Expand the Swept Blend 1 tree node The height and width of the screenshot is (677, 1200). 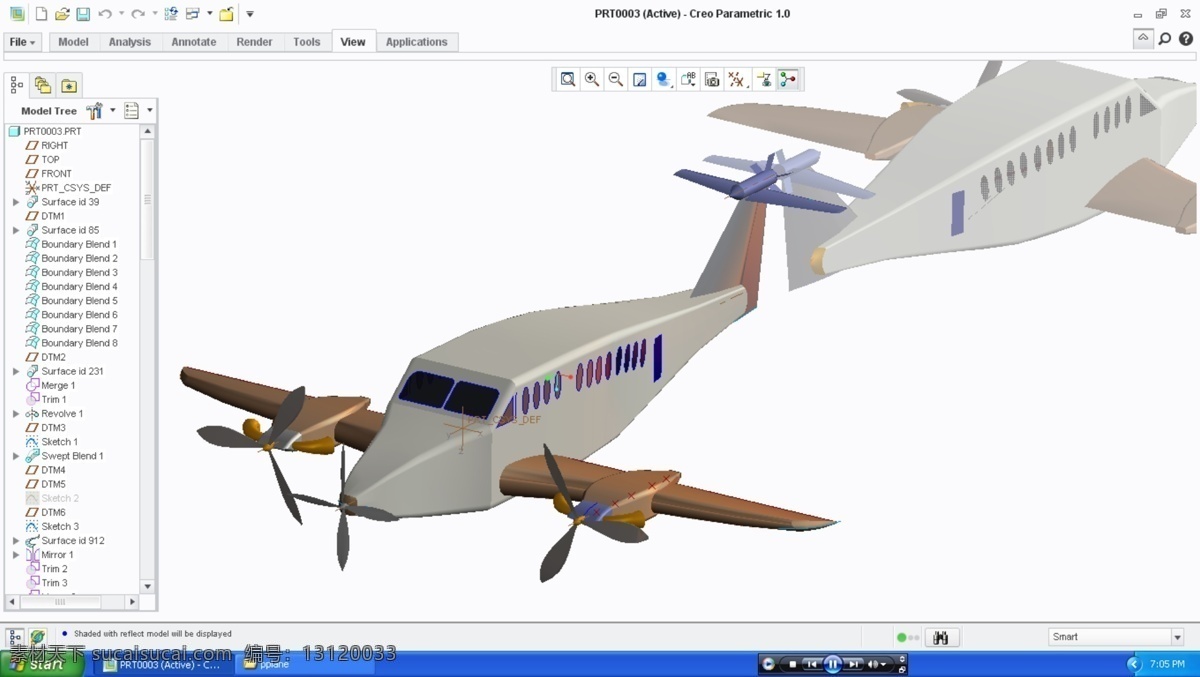(16, 456)
